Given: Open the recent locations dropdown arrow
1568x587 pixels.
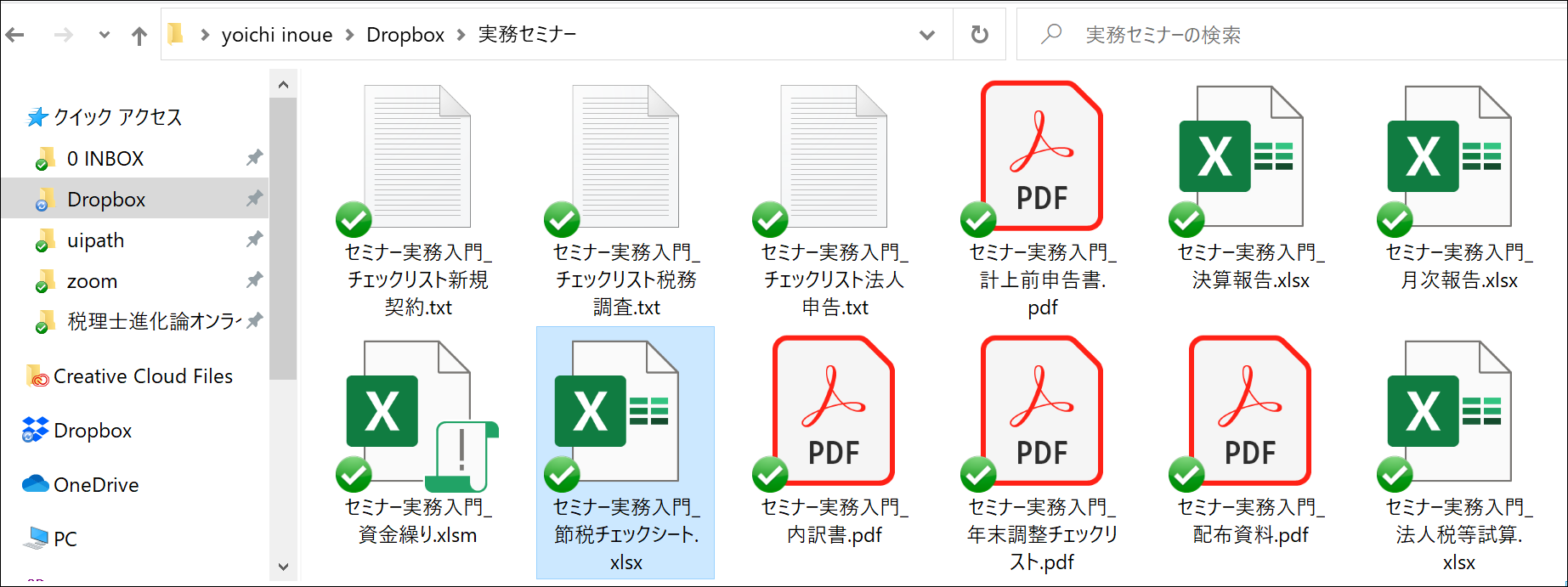Looking at the screenshot, I should [105, 35].
